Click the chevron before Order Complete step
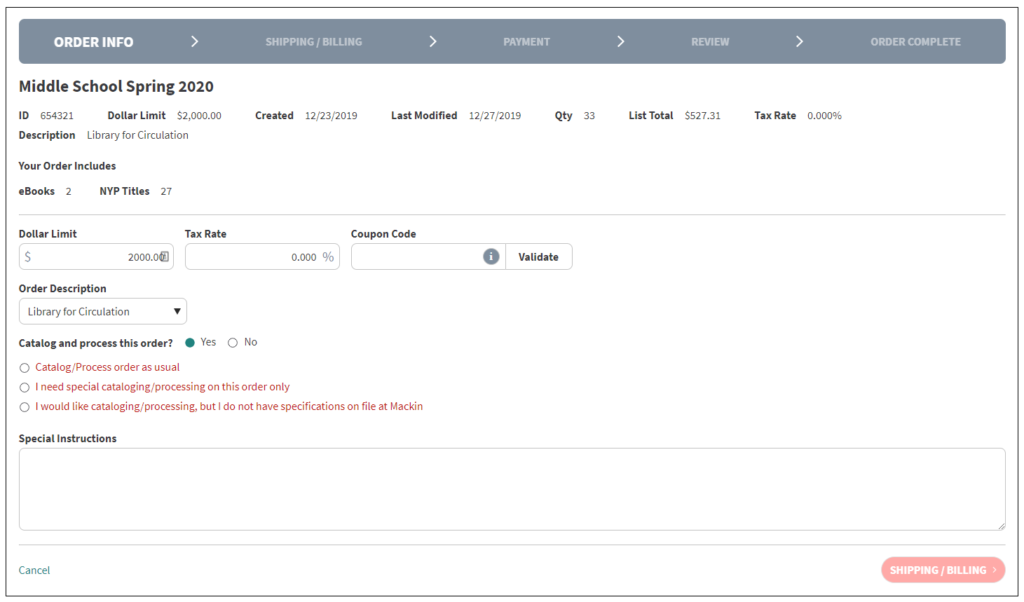This screenshot has height=602, width=1024. (799, 41)
